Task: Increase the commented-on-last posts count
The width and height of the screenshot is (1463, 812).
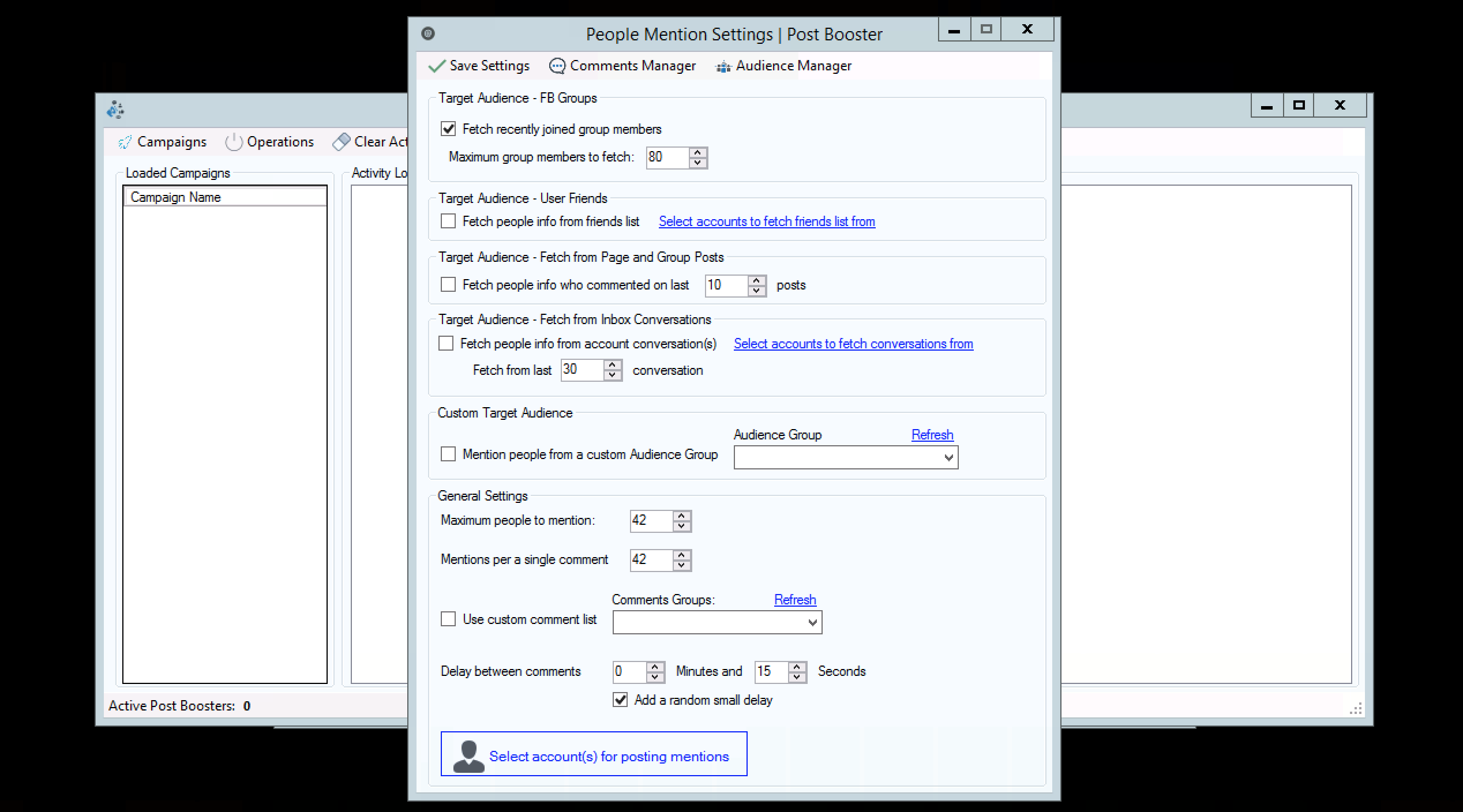Action: point(757,280)
